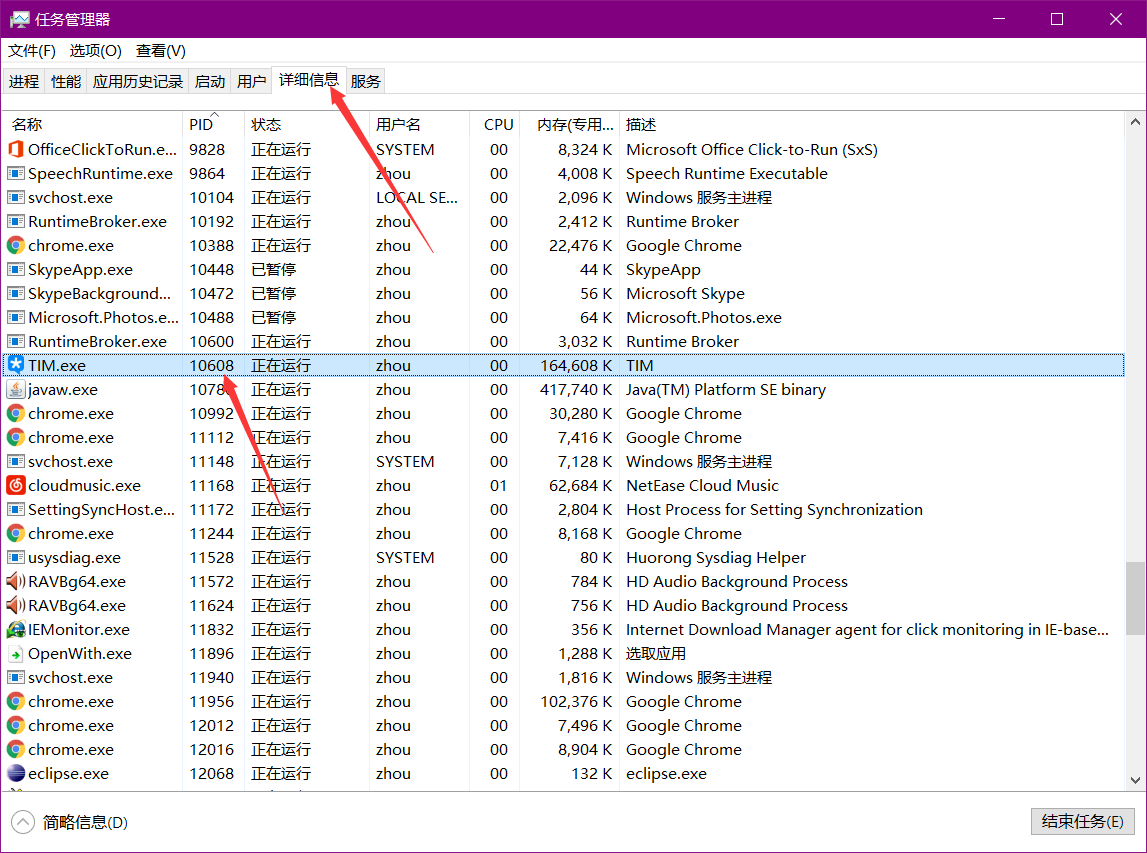Viewport: 1147px width, 853px height.
Task: Select the usysdiag.exe process row
Action: tap(74, 558)
